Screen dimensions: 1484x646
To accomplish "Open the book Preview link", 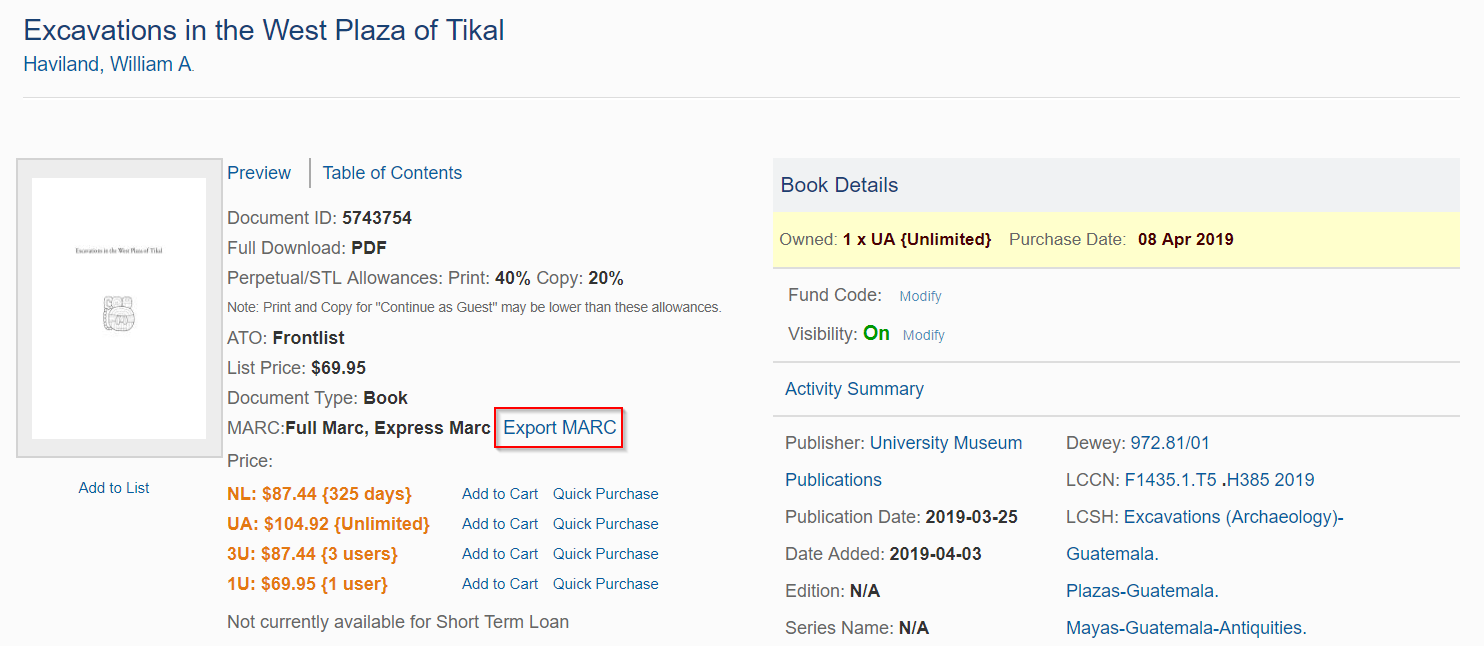I will tap(259, 173).
